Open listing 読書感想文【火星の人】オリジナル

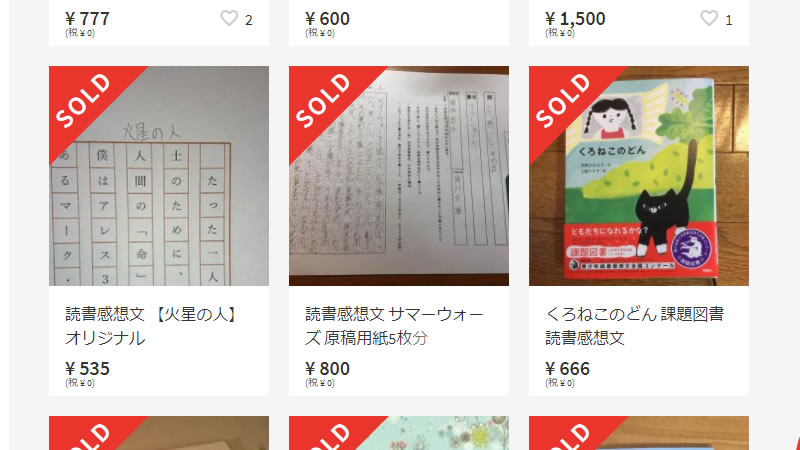(x=153, y=326)
